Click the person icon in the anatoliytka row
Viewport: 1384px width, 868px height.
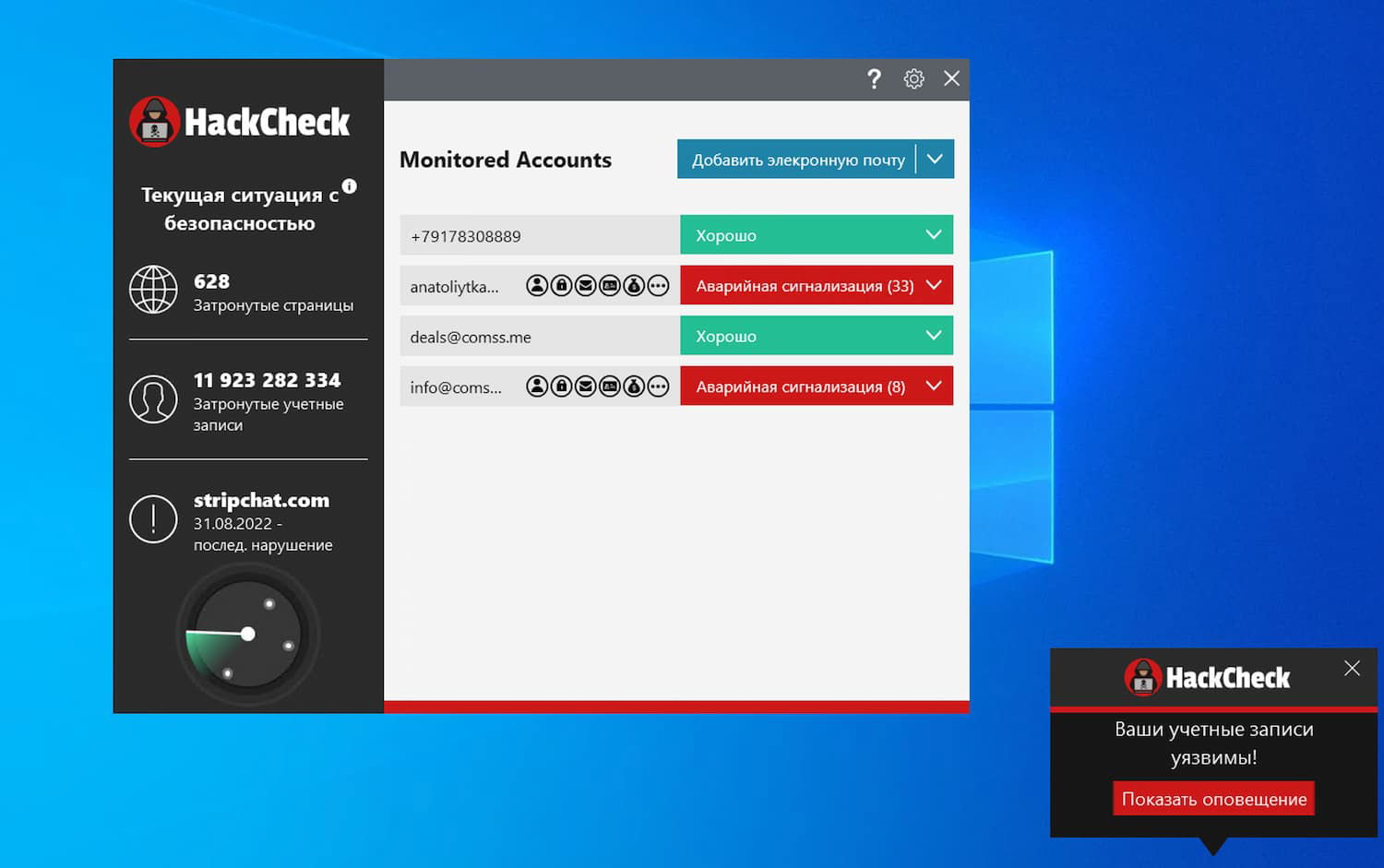click(x=537, y=286)
